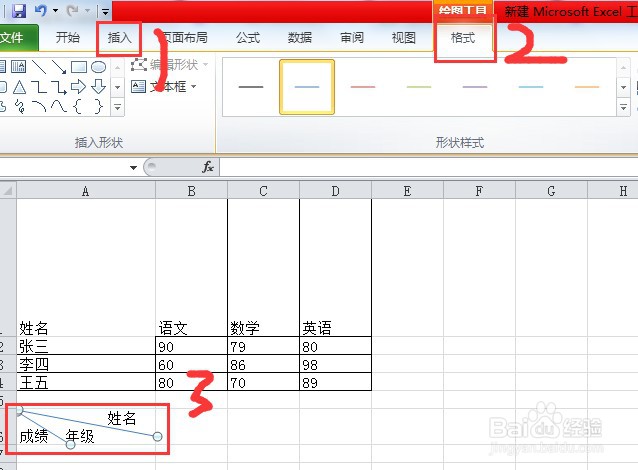The width and height of the screenshot is (638, 470).
Task: Click the Save icon in quick access toolbar
Action: point(19,11)
